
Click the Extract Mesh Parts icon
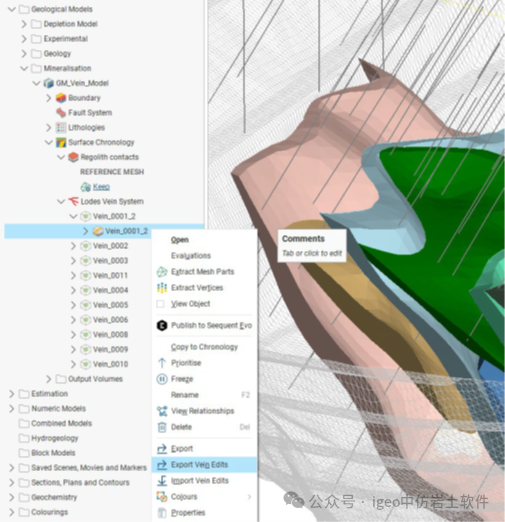[x=162, y=272]
